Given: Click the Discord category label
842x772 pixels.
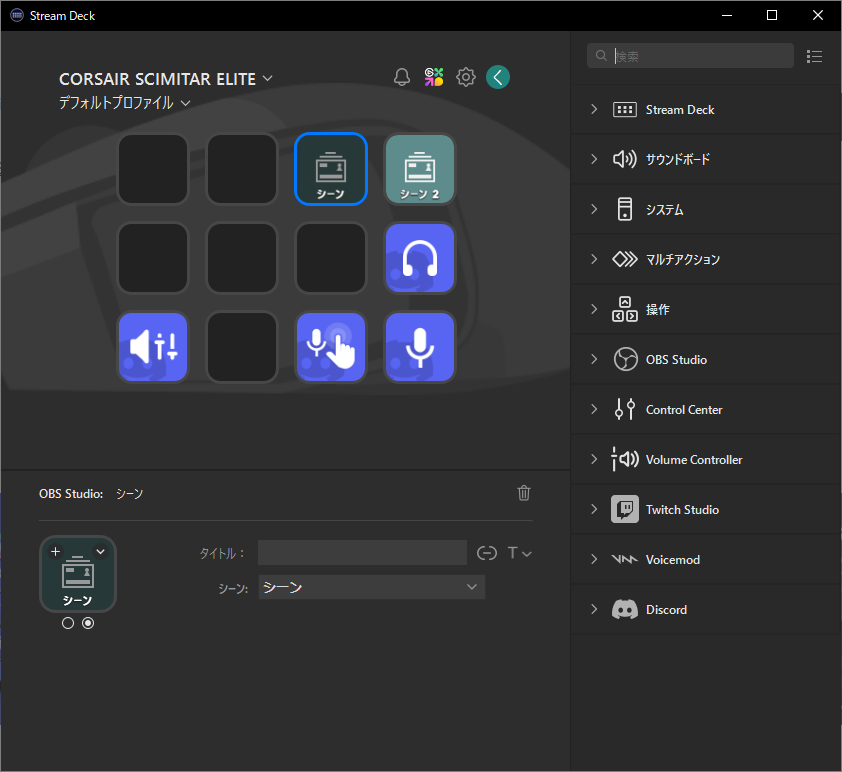Looking at the screenshot, I should 666,609.
